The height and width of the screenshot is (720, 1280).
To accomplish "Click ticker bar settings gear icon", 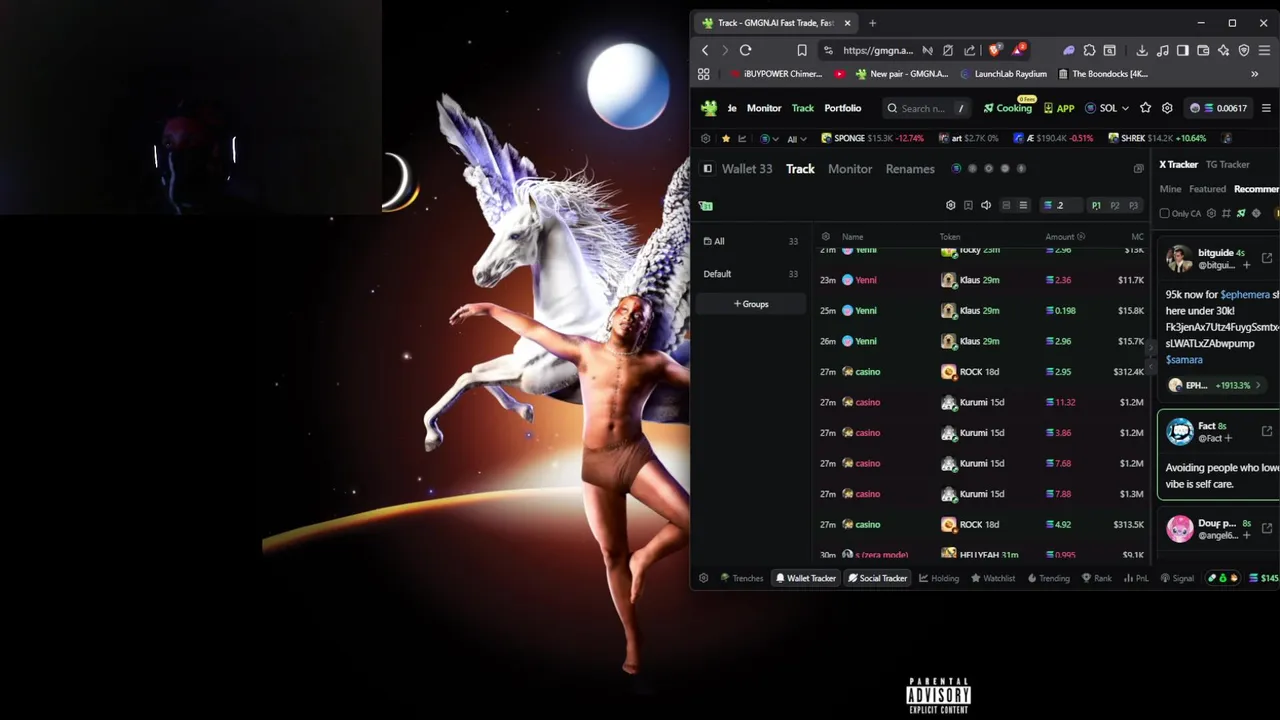I will pos(706,138).
